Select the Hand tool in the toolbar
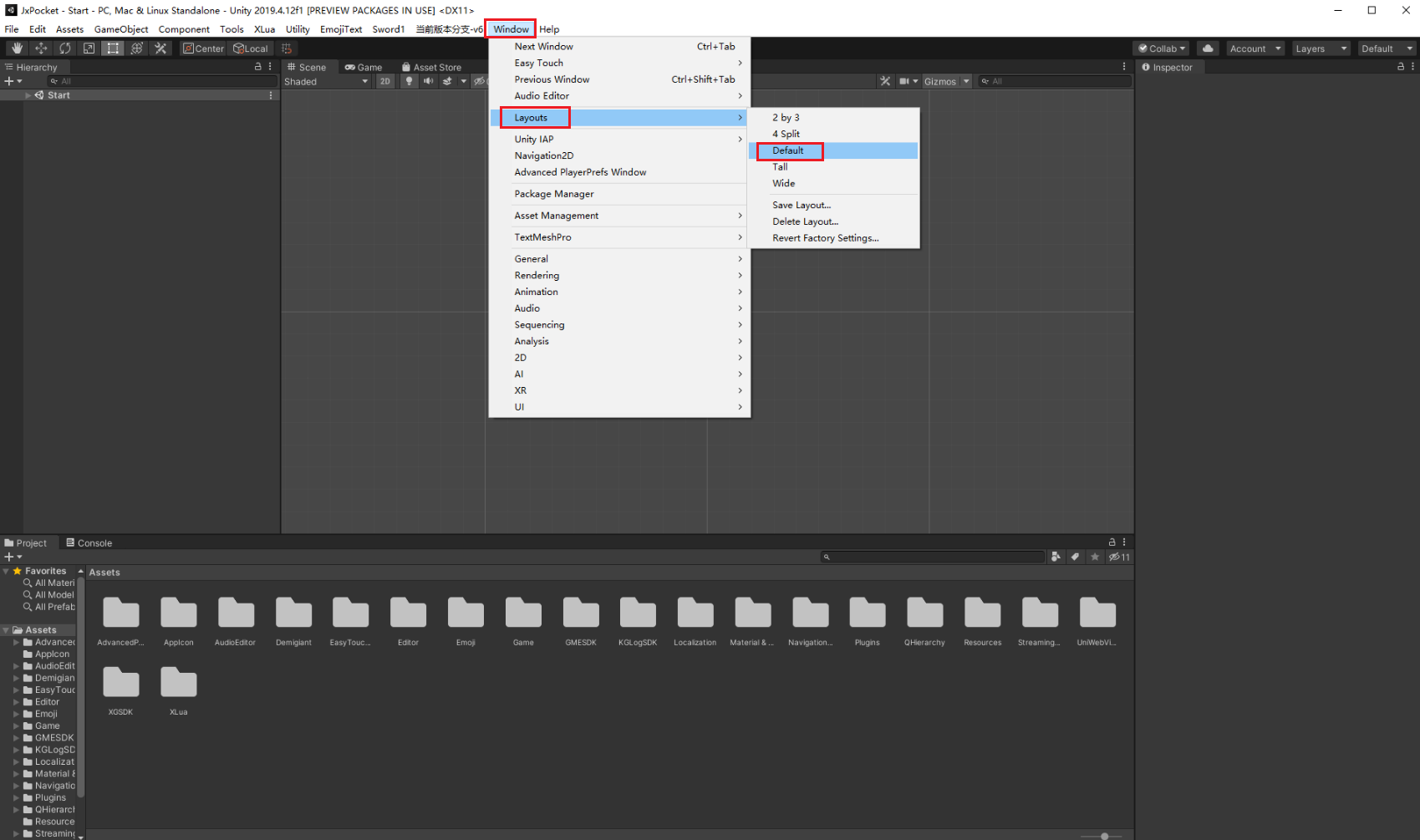This screenshot has width=1420, height=840. point(17,48)
